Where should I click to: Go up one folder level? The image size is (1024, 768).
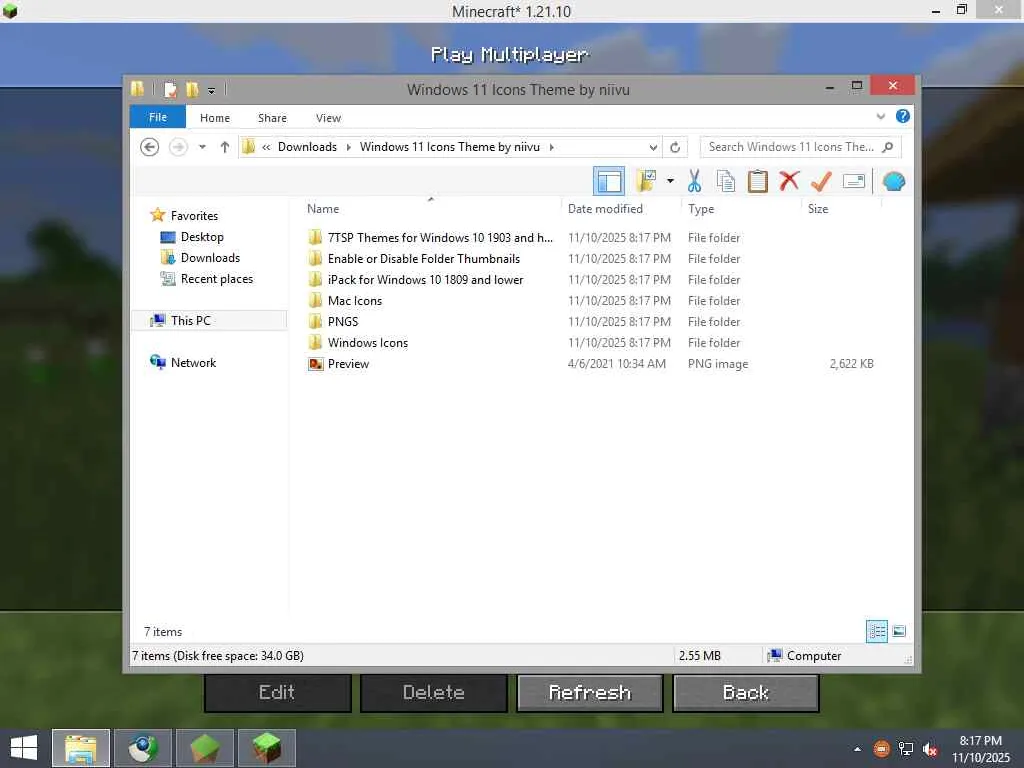225,147
